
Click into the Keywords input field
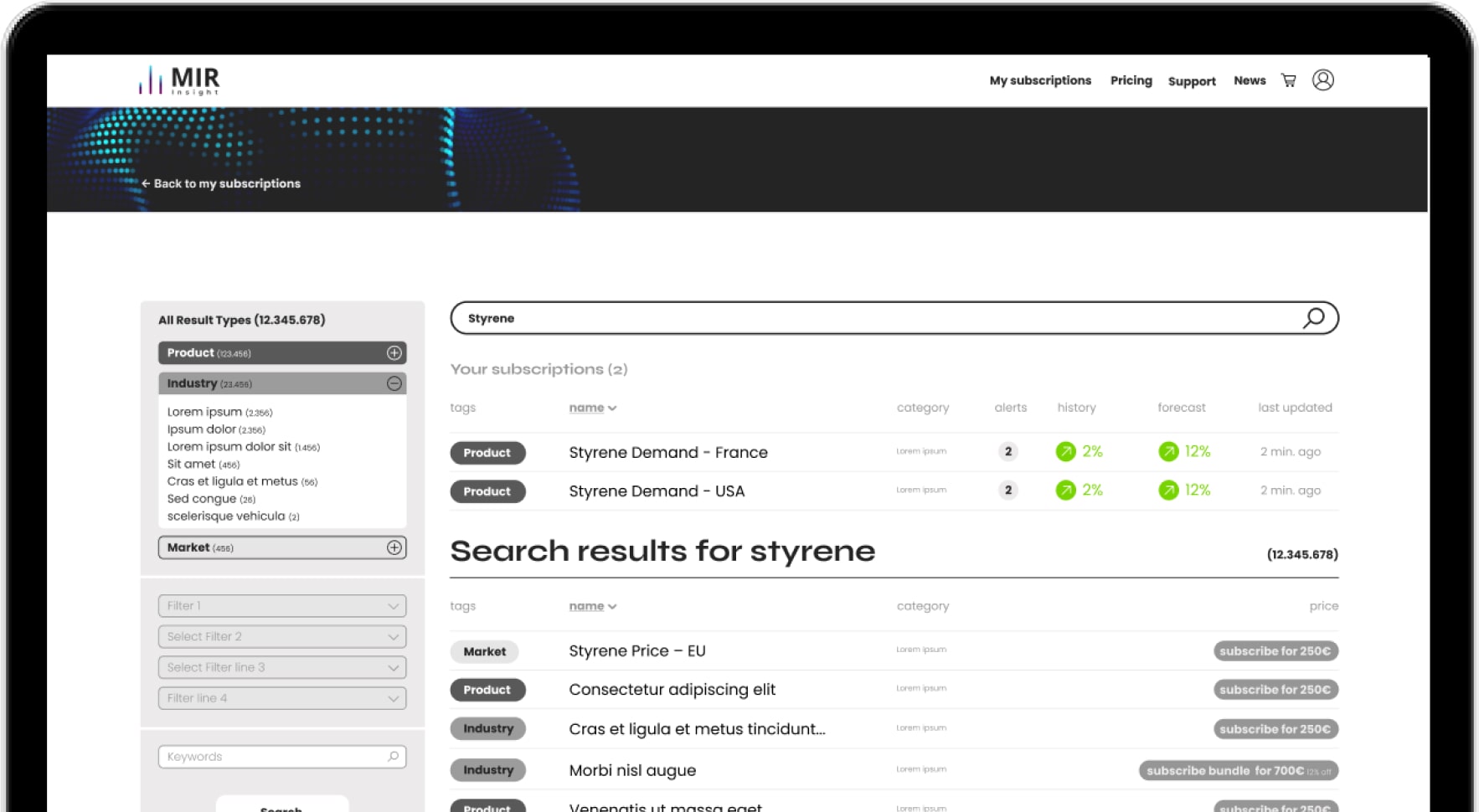[272, 757]
